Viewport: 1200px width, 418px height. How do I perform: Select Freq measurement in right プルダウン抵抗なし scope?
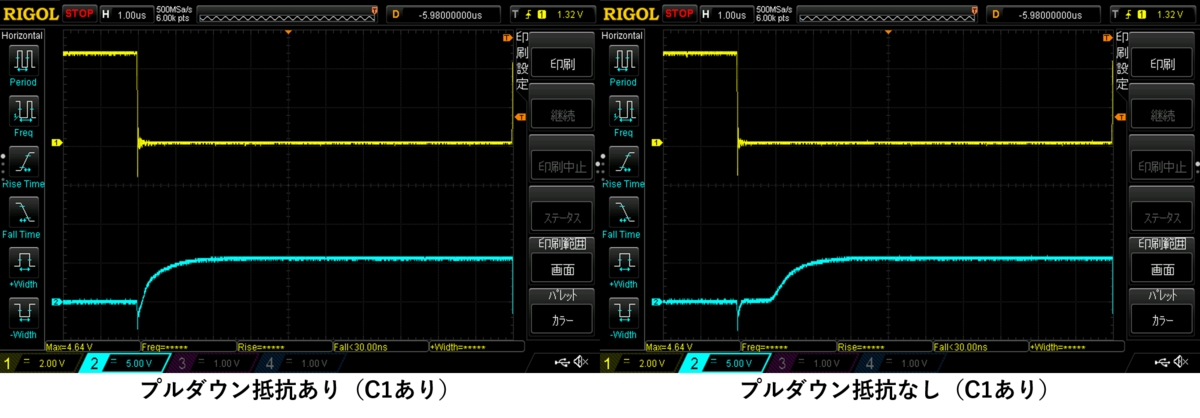coord(622,116)
